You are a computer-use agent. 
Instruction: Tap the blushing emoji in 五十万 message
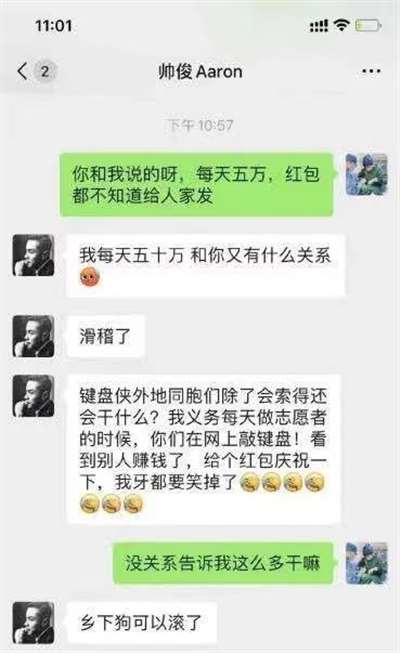(90, 277)
